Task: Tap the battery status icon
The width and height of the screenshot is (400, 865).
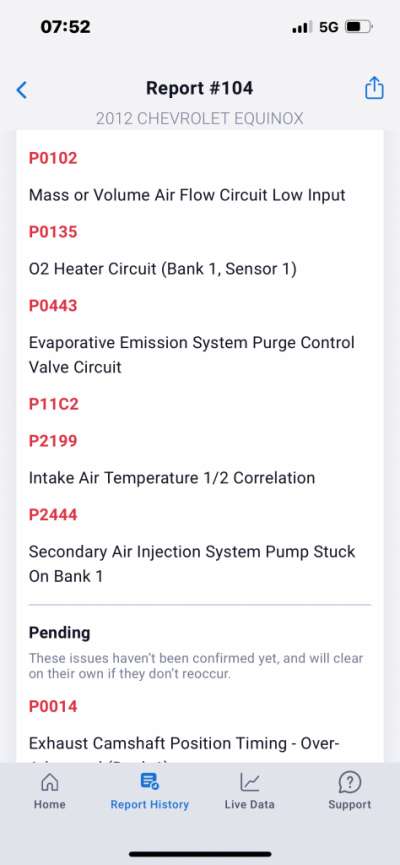Action: click(x=359, y=27)
